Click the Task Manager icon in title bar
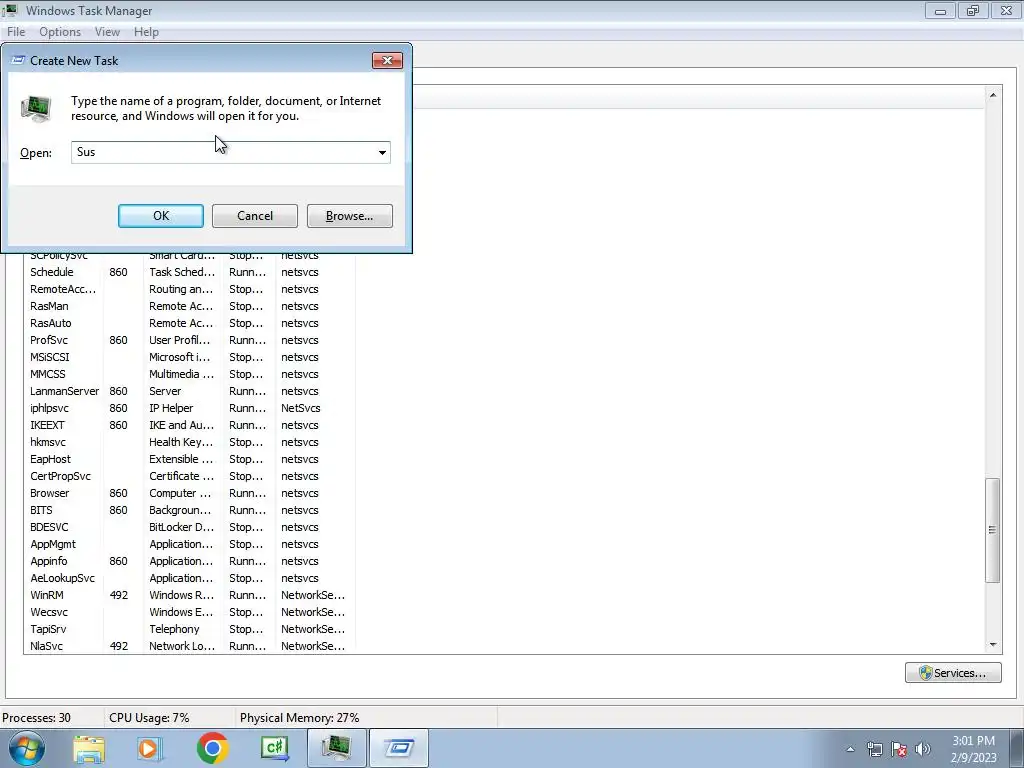Viewport: 1024px width, 768px height. pos(10,10)
